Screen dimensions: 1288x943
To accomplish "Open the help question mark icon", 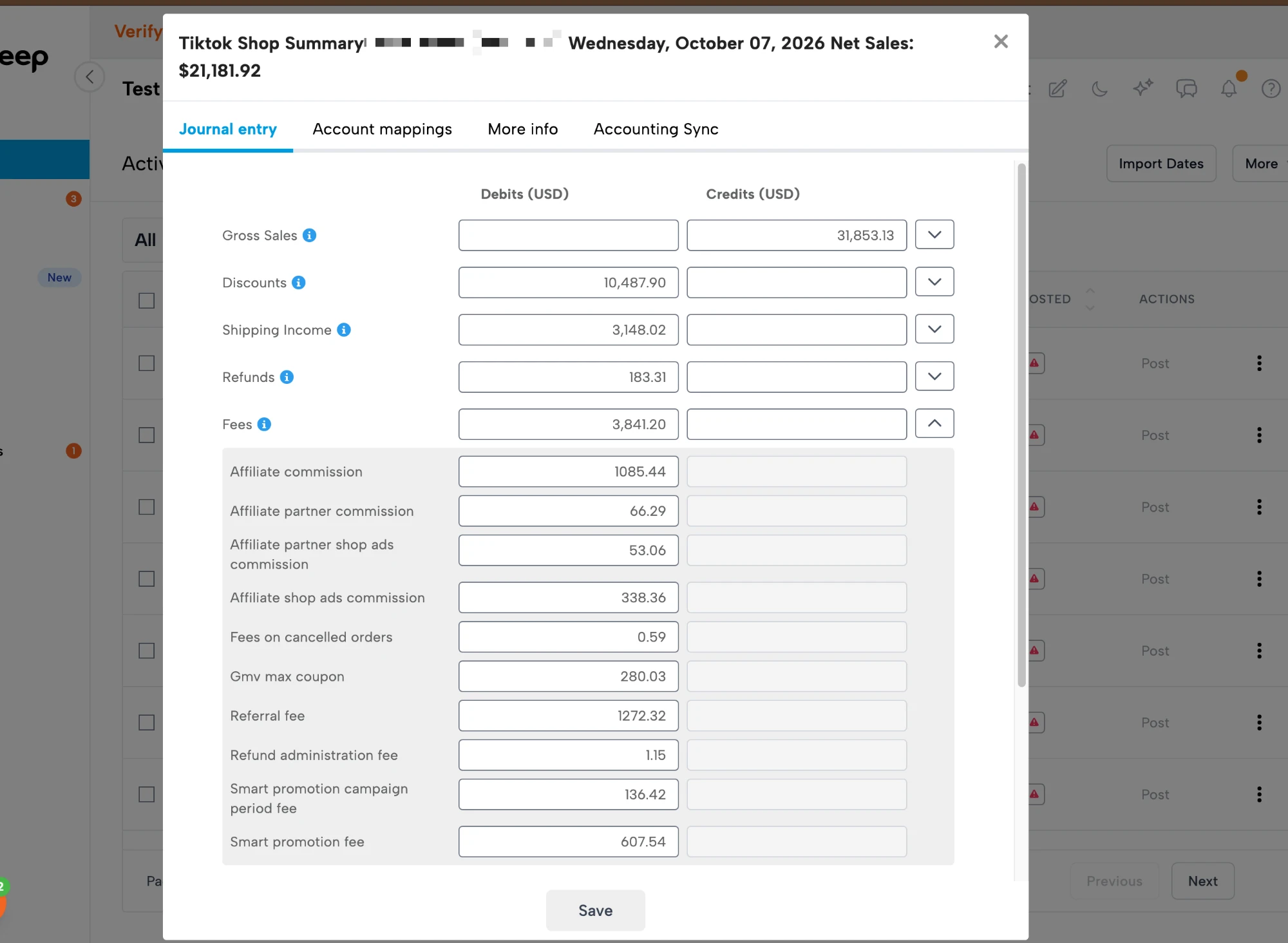I will [x=1271, y=88].
